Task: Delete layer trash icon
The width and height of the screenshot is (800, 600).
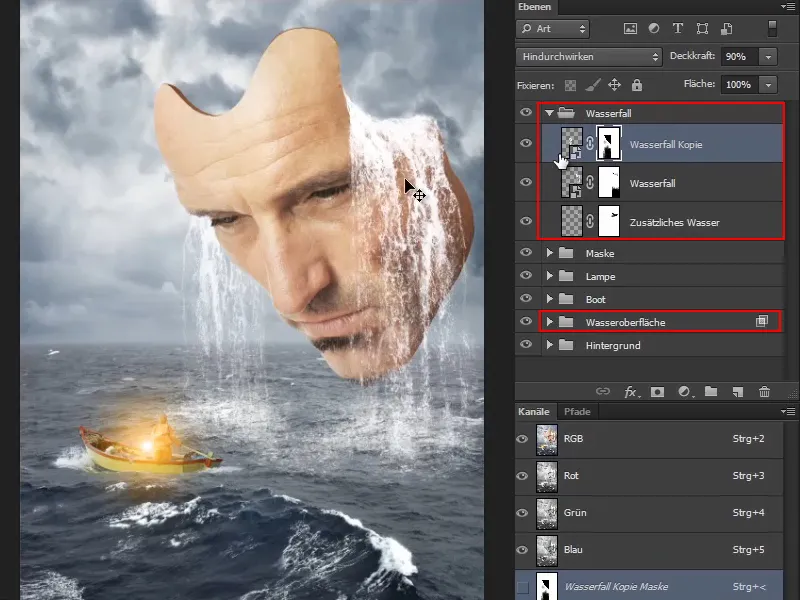Action: pyautogui.click(x=764, y=392)
